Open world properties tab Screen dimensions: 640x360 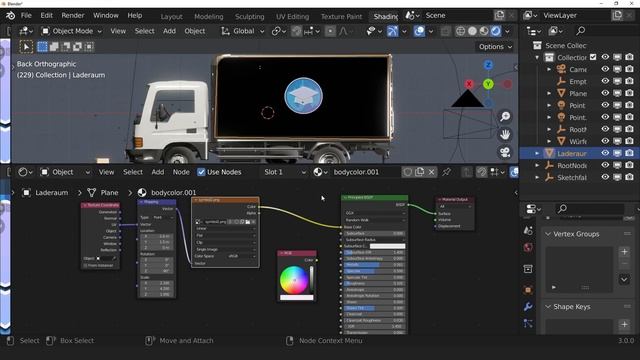click(528, 247)
